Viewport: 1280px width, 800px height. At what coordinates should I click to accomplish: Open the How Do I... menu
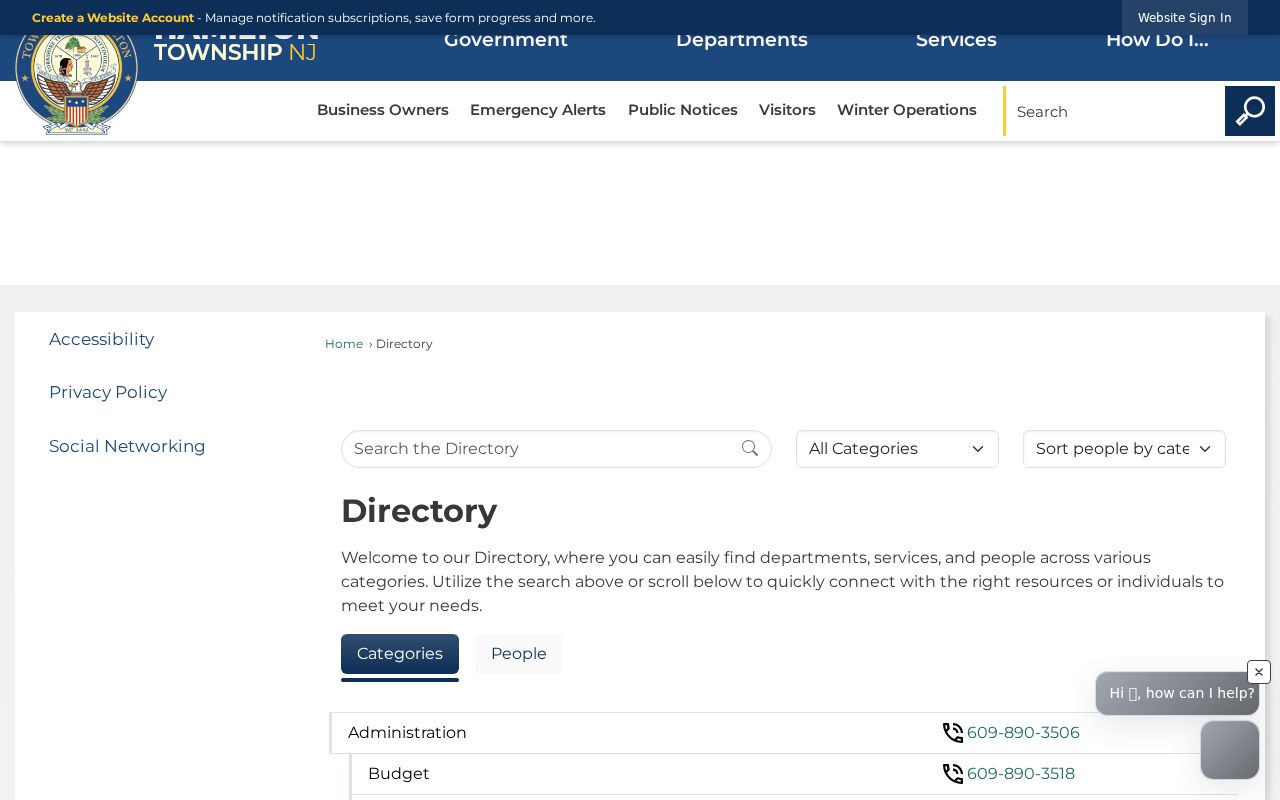(x=1157, y=41)
